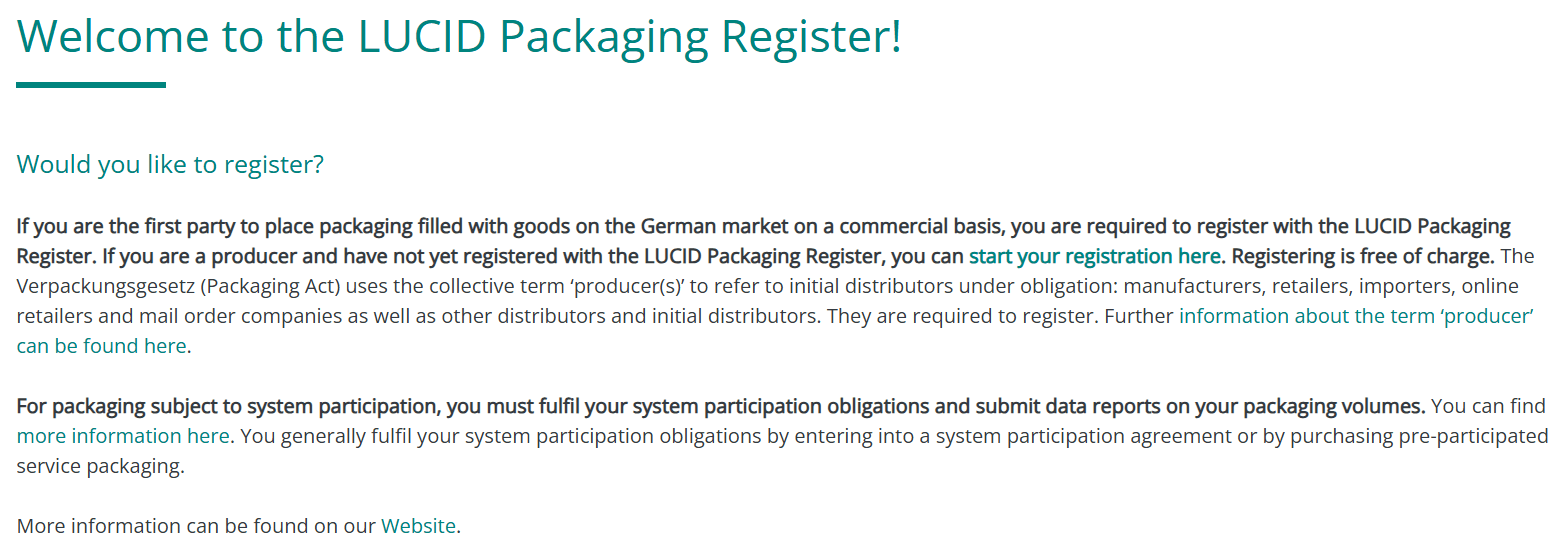The image size is (1564, 549).
Task: Click the teal underline bar beneath the title
Action: (91, 85)
